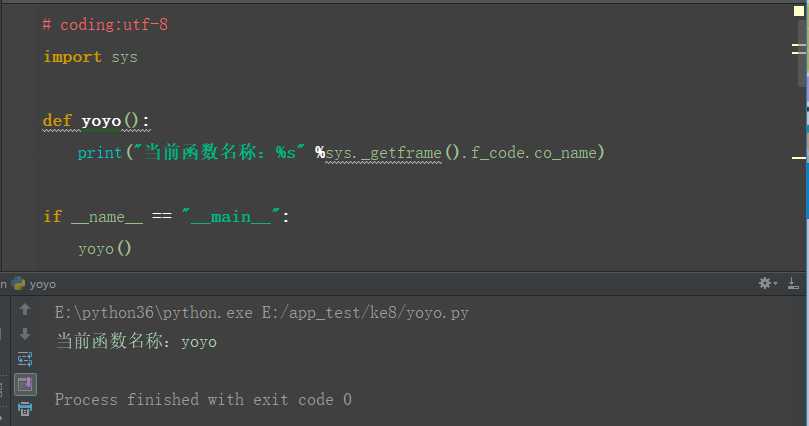Toggle soft-wrap in the Run console

click(25, 359)
